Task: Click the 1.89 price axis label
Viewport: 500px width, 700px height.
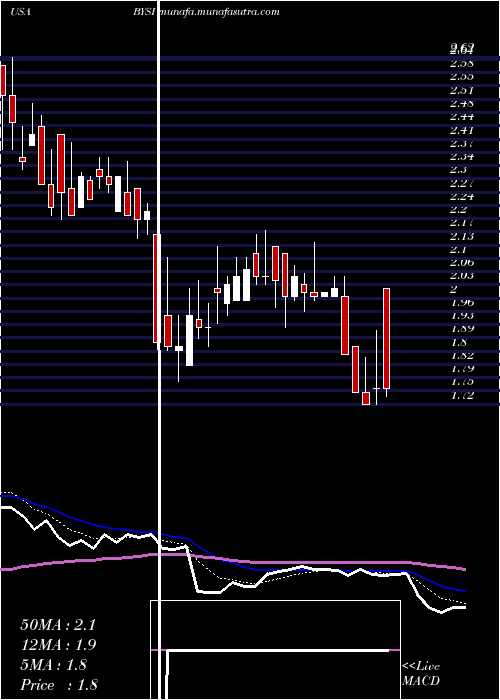Action: 461,329
